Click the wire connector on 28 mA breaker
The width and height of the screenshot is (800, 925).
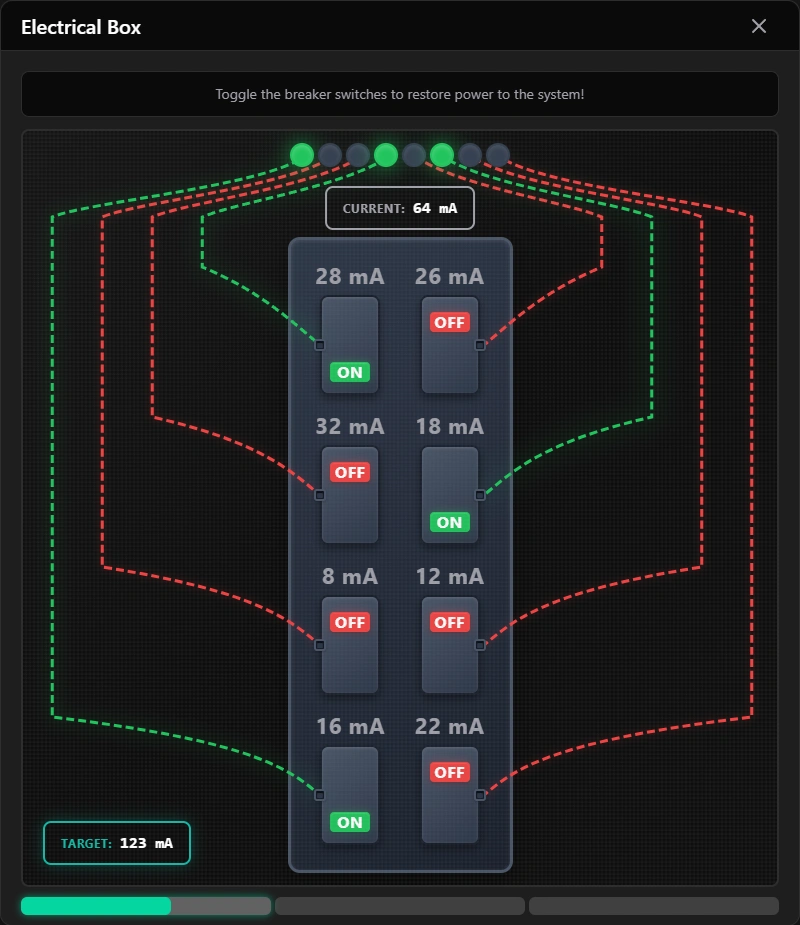click(x=320, y=345)
